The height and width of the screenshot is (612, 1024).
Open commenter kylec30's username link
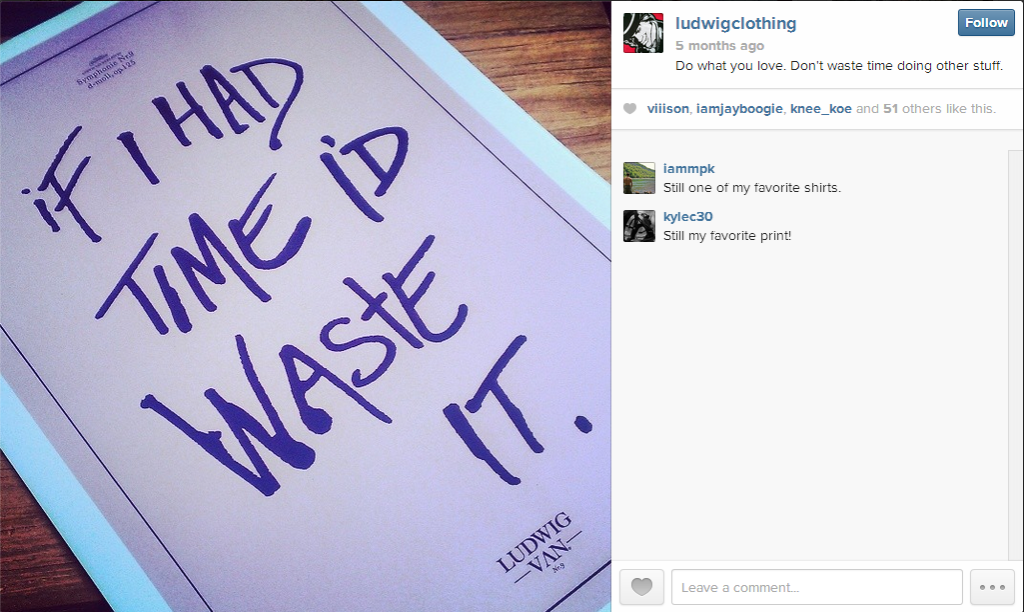pyautogui.click(x=688, y=217)
